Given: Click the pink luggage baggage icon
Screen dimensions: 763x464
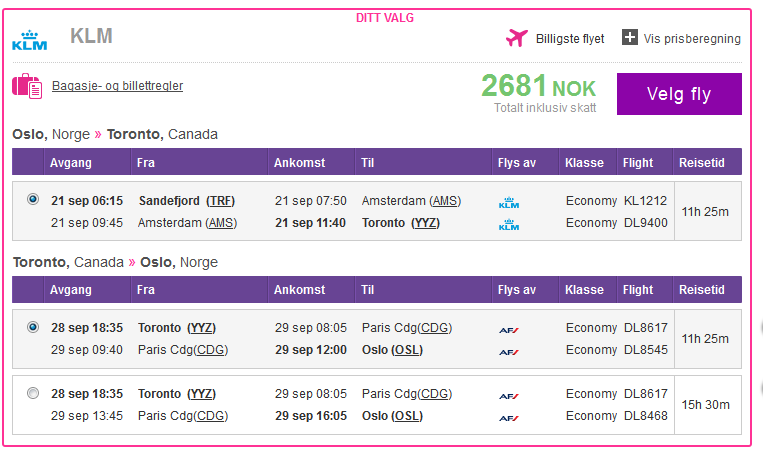Looking at the screenshot, I should pyautogui.click(x=27, y=86).
